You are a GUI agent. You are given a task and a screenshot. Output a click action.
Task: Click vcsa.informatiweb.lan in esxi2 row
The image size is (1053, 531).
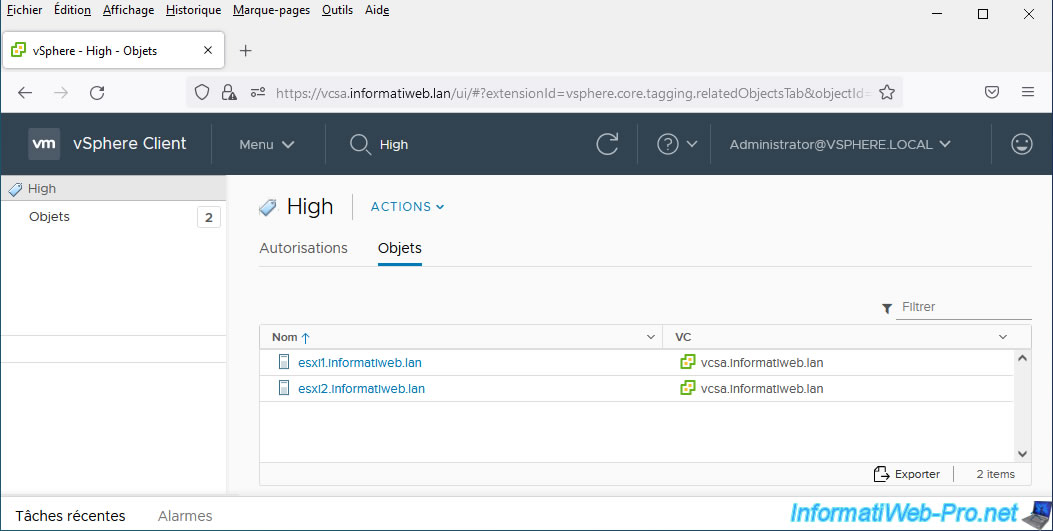(x=762, y=389)
